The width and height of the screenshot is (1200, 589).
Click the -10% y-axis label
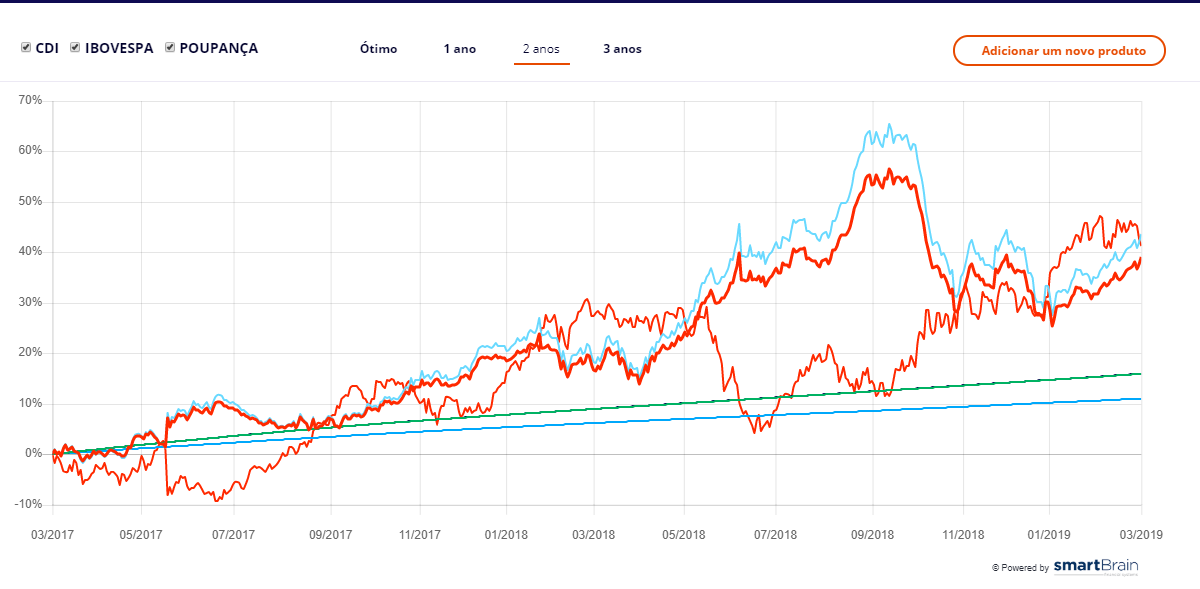click(x=29, y=504)
